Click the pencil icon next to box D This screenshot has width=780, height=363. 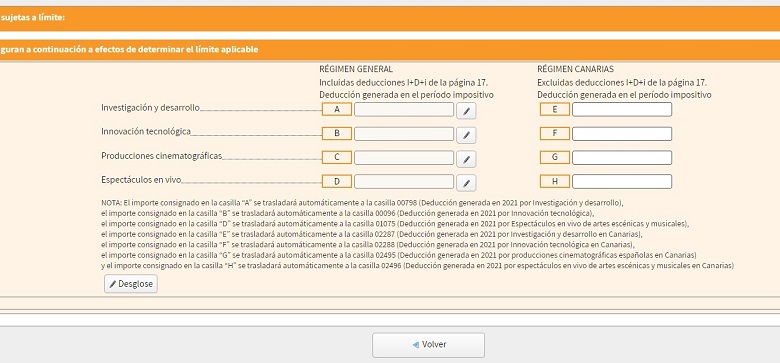pos(466,183)
